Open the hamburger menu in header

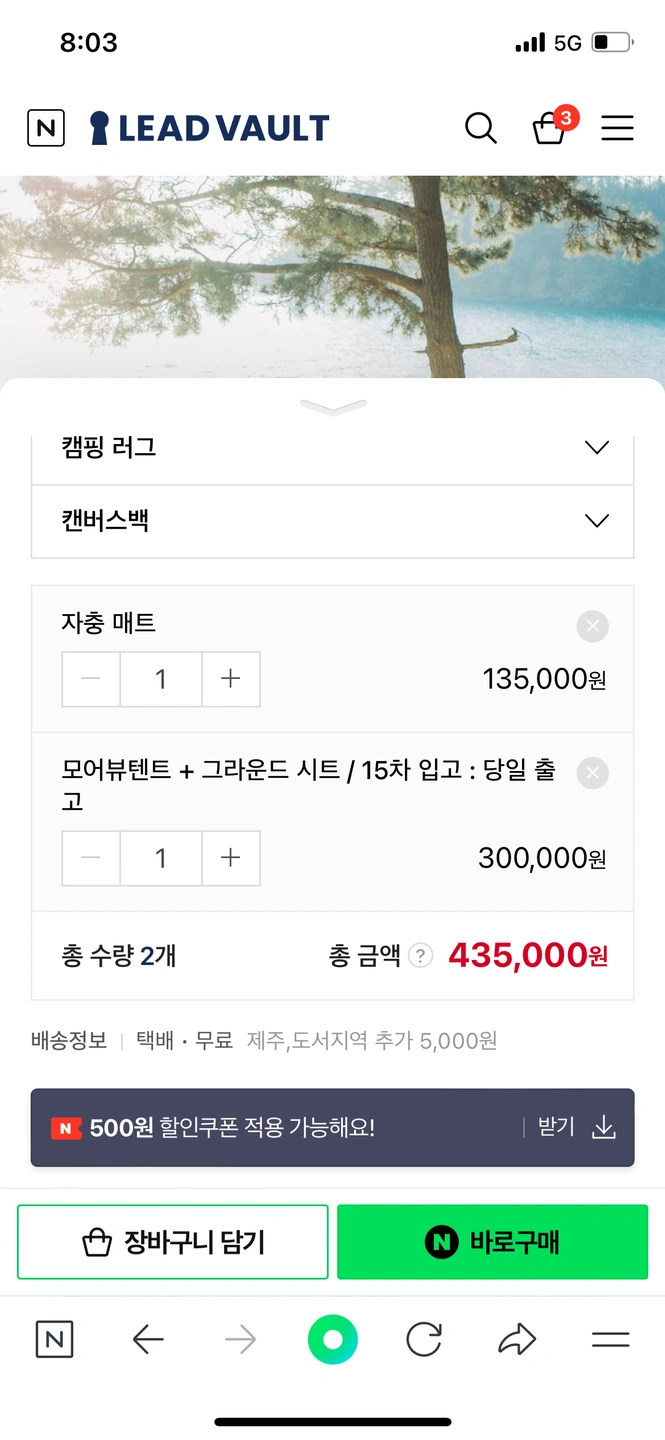(617, 128)
